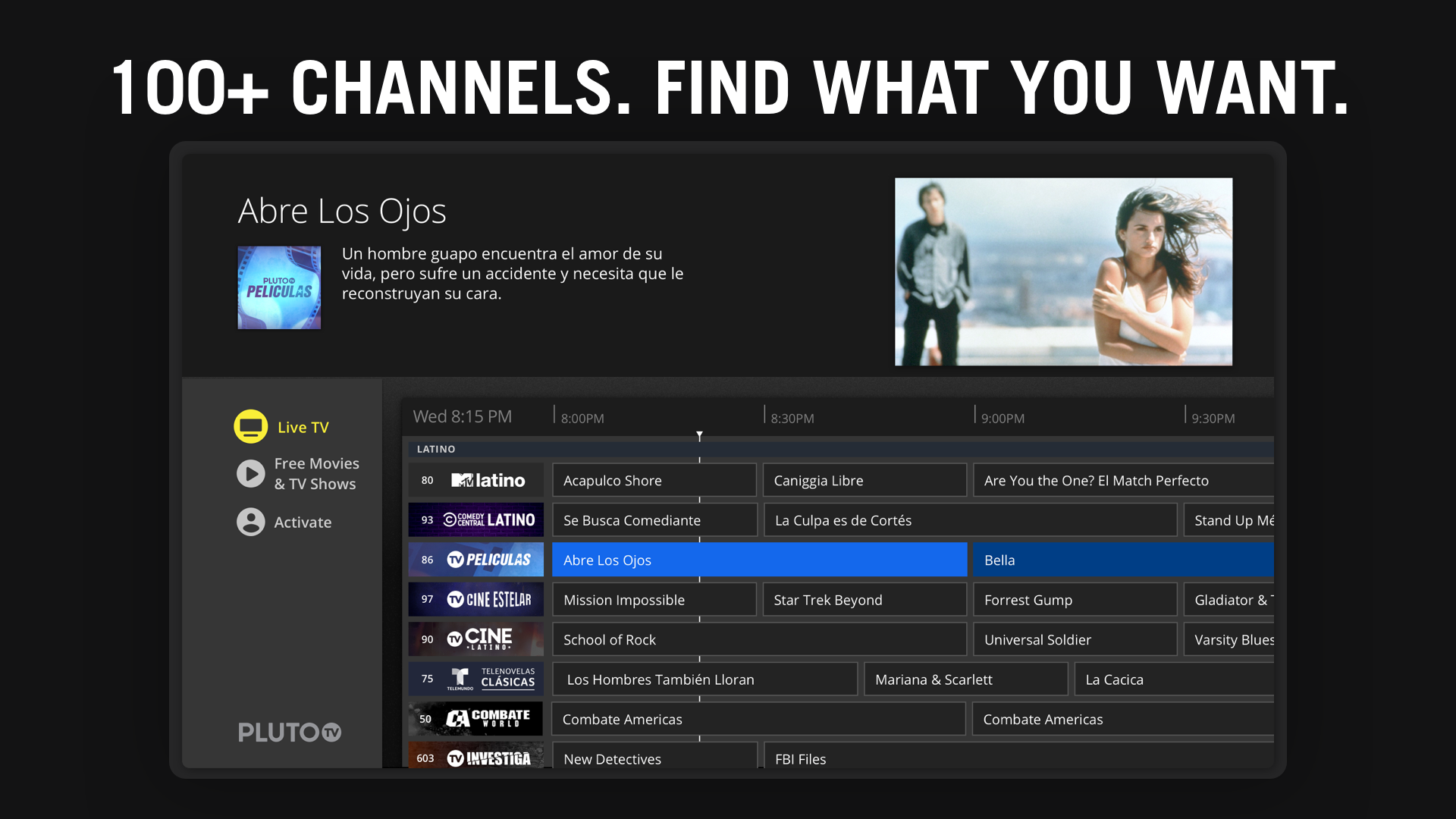
Task: Select Se Busca Comediante program
Action: point(654,520)
